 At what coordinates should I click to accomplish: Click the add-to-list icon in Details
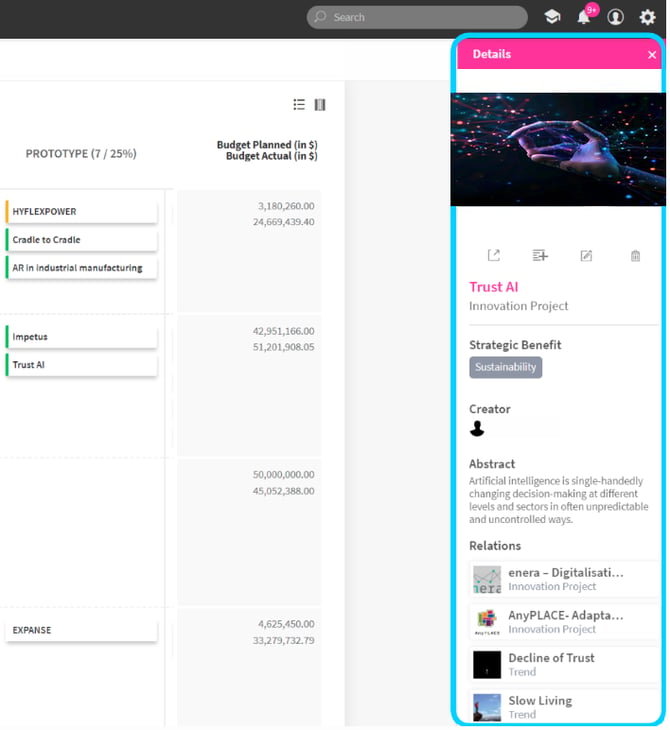pos(540,255)
